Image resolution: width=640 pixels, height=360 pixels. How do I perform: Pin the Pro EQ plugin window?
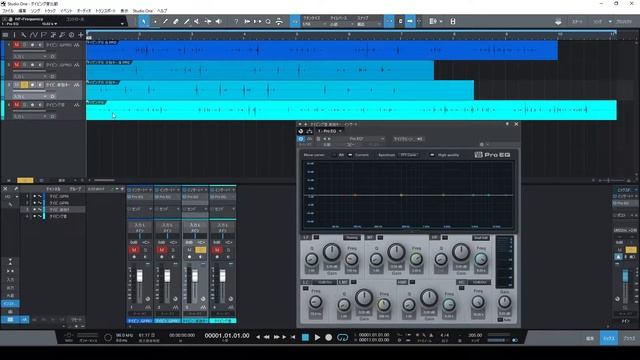(x=507, y=124)
